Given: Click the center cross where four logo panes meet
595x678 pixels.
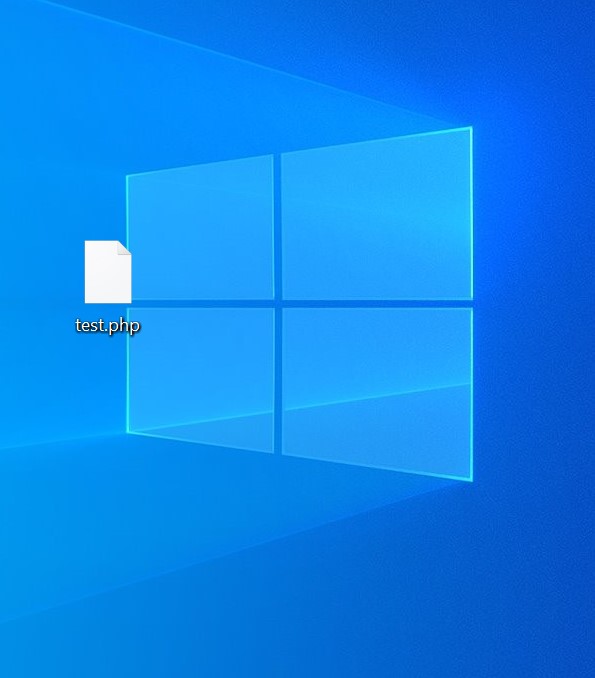Looking at the screenshot, I should pyautogui.click(x=278, y=304).
